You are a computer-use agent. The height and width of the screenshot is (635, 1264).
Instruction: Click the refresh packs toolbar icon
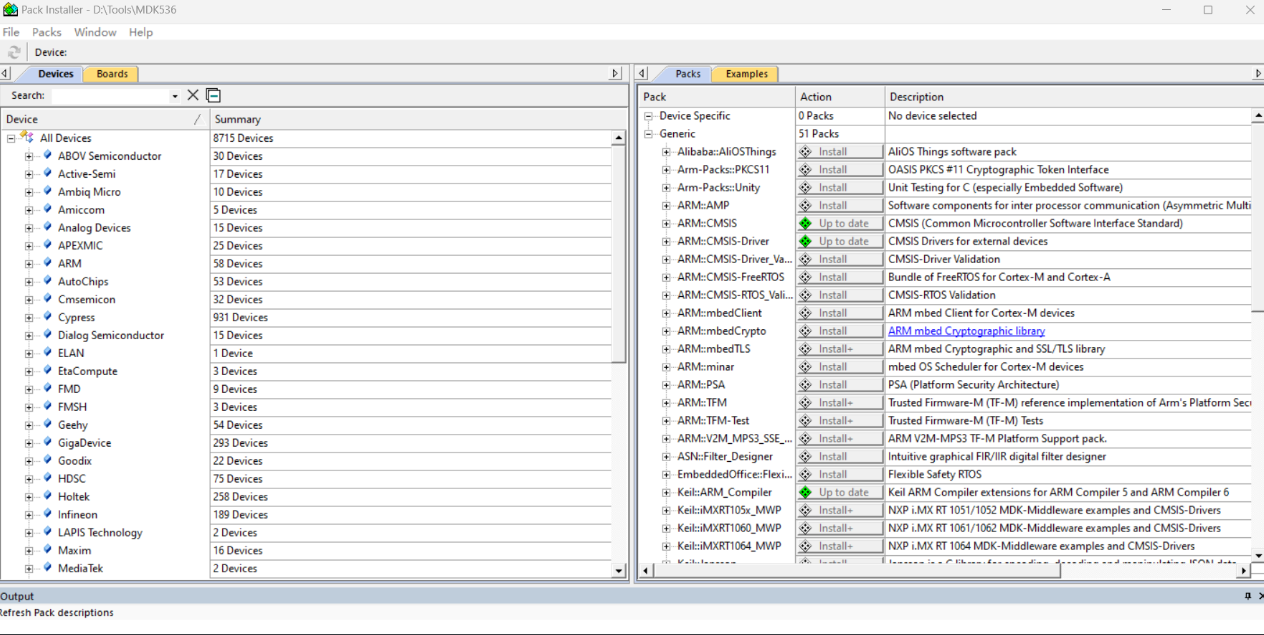tap(14, 52)
